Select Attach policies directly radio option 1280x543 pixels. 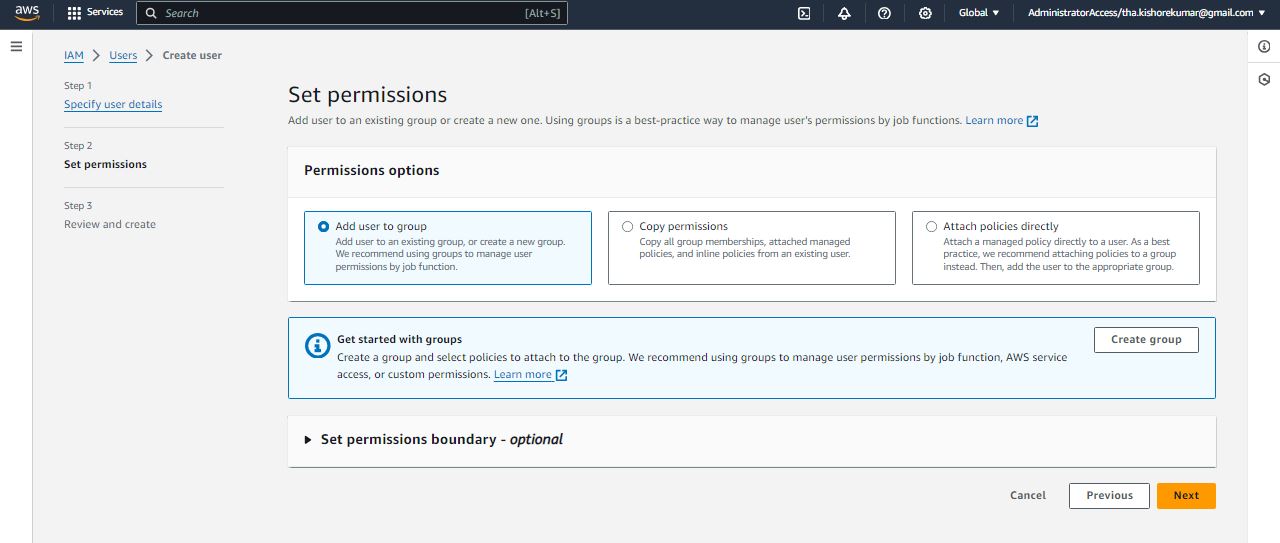932,227
